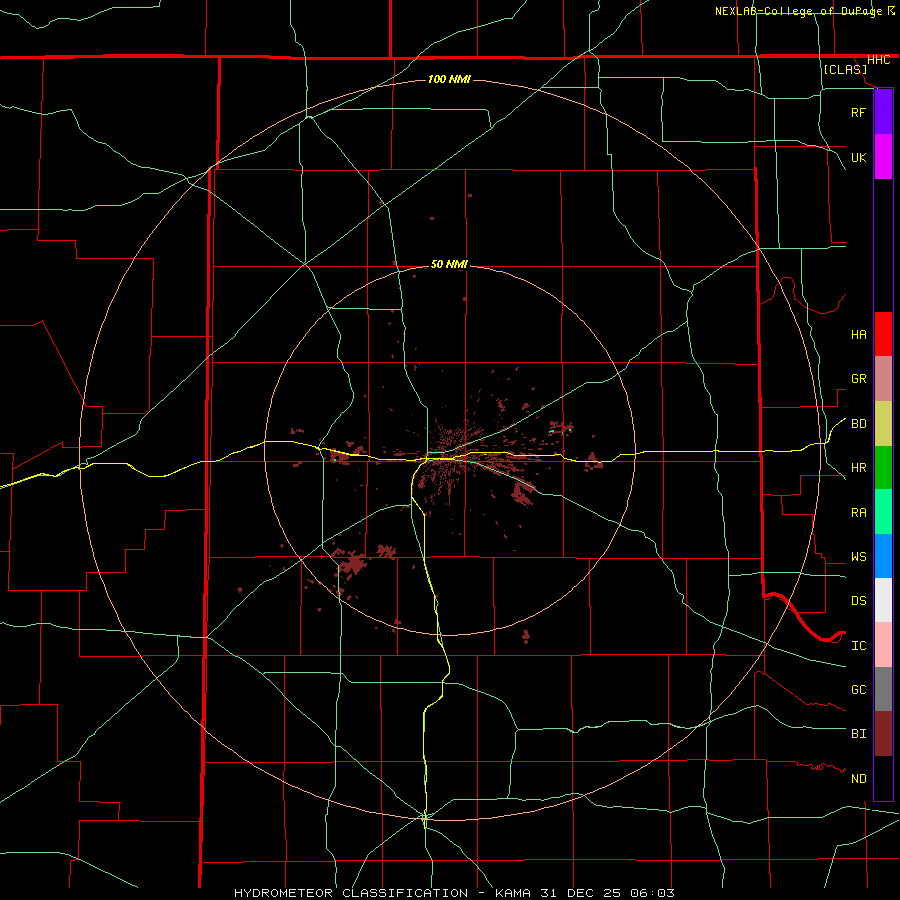Click the light pink IC legend swatch

[883, 645]
